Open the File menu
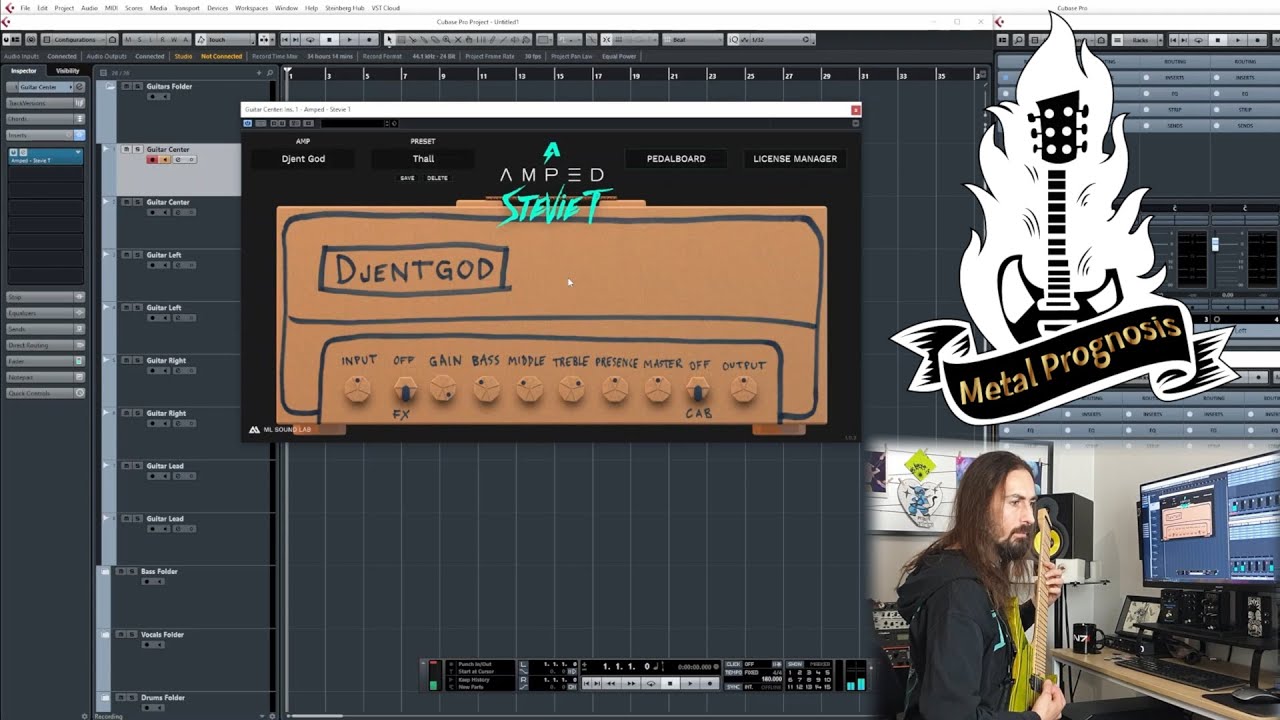The width and height of the screenshot is (1280, 720). [25, 8]
